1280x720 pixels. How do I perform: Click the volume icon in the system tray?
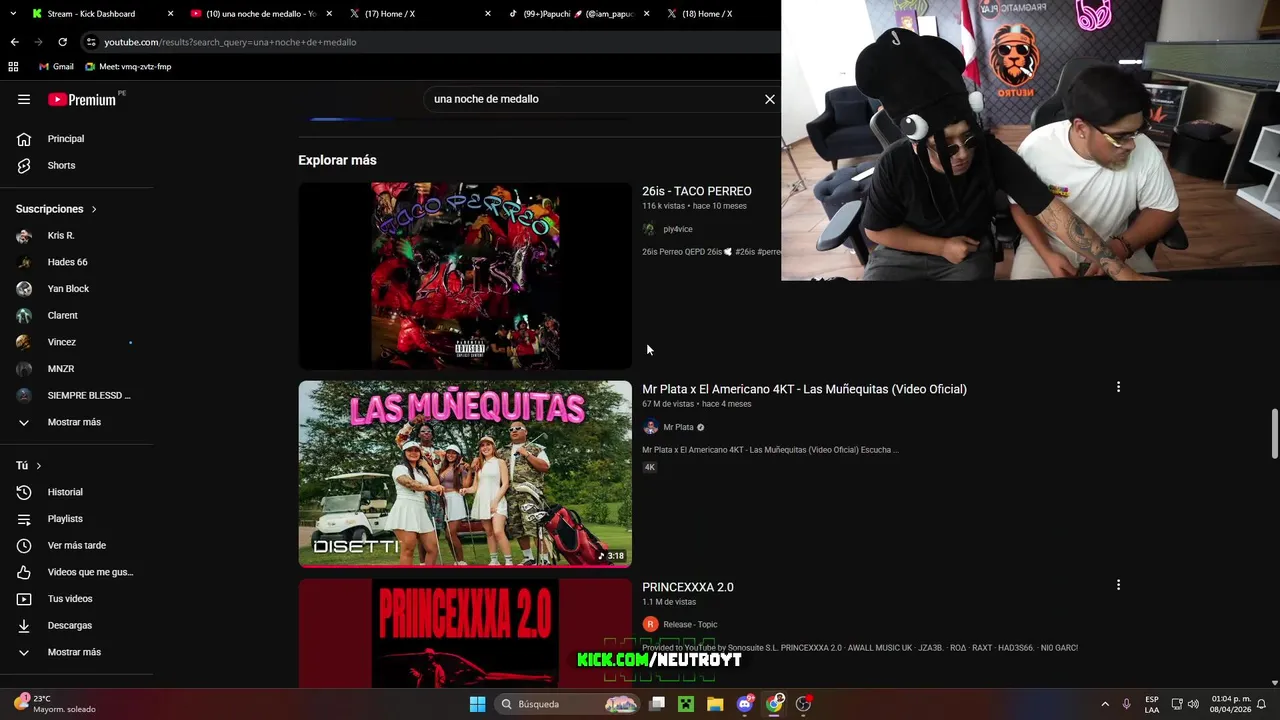coord(1193,704)
